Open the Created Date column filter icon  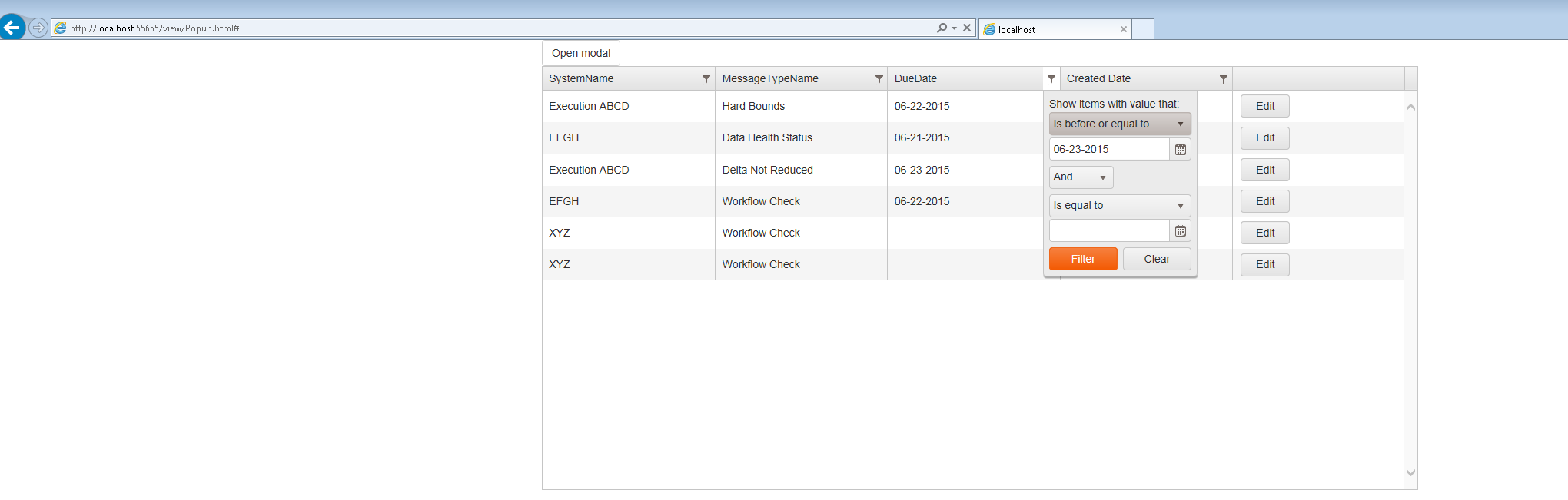(x=1223, y=79)
